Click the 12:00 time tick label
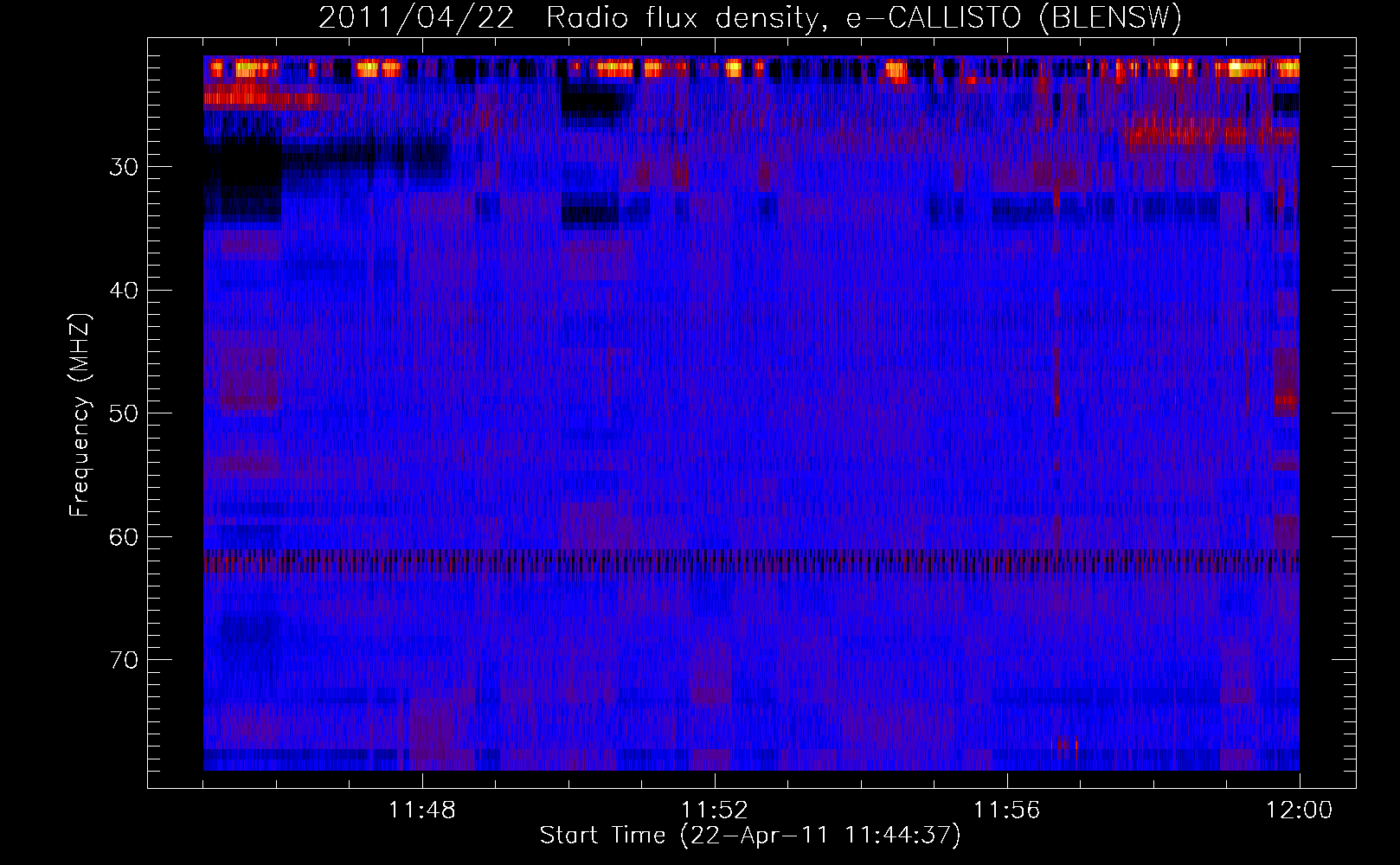The height and width of the screenshot is (865, 1400). (1300, 811)
